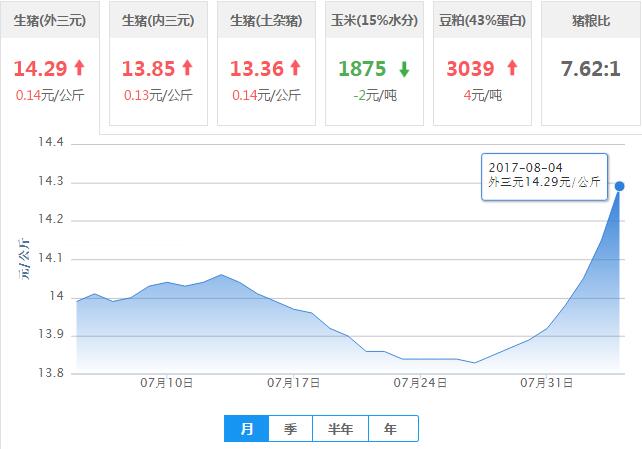Screen dimensions: 642x449
Task: Click the green down arrow beside 1875
Action: (404, 69)
